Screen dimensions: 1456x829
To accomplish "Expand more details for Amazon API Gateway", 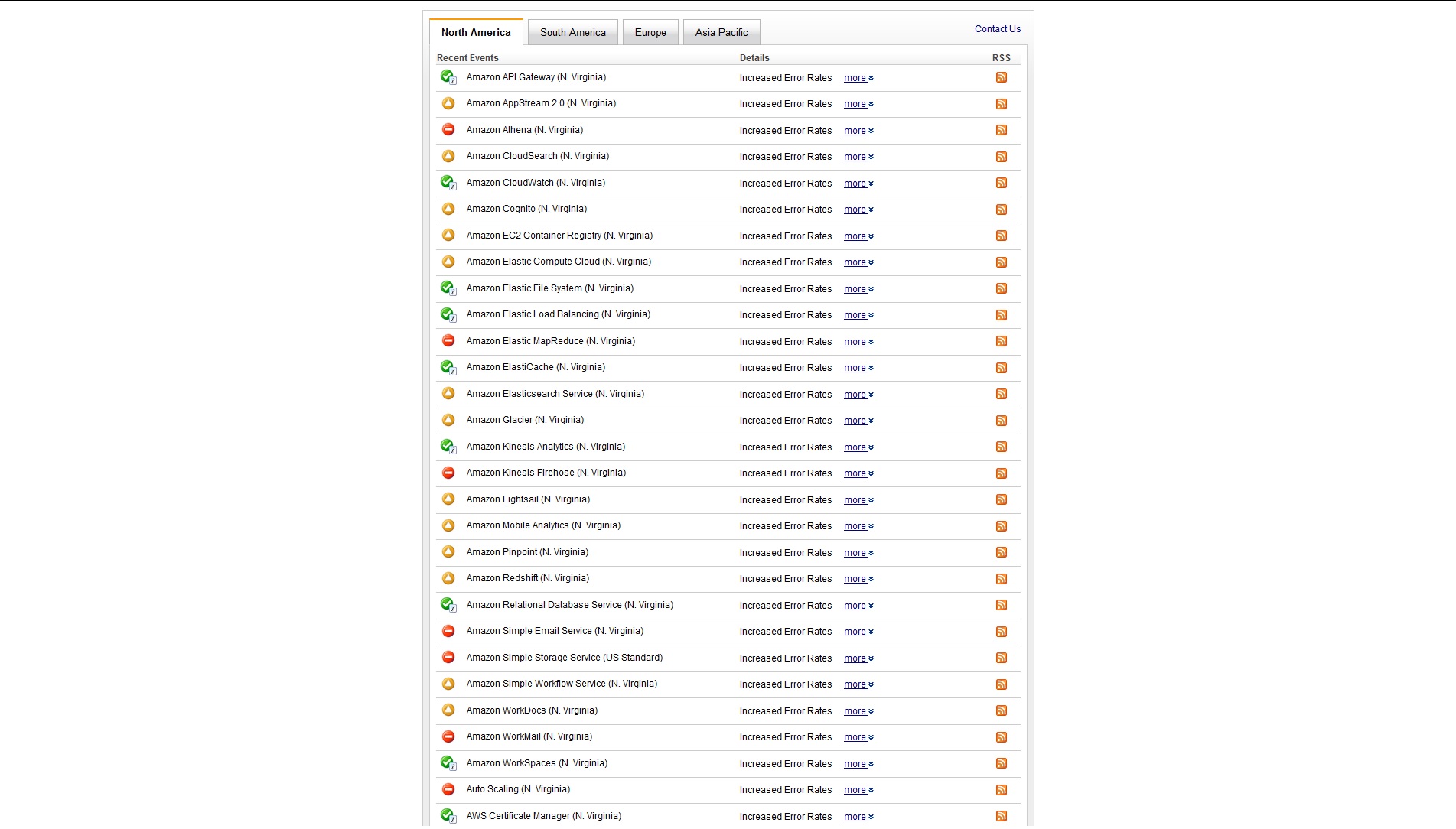I will coord(858,78).
